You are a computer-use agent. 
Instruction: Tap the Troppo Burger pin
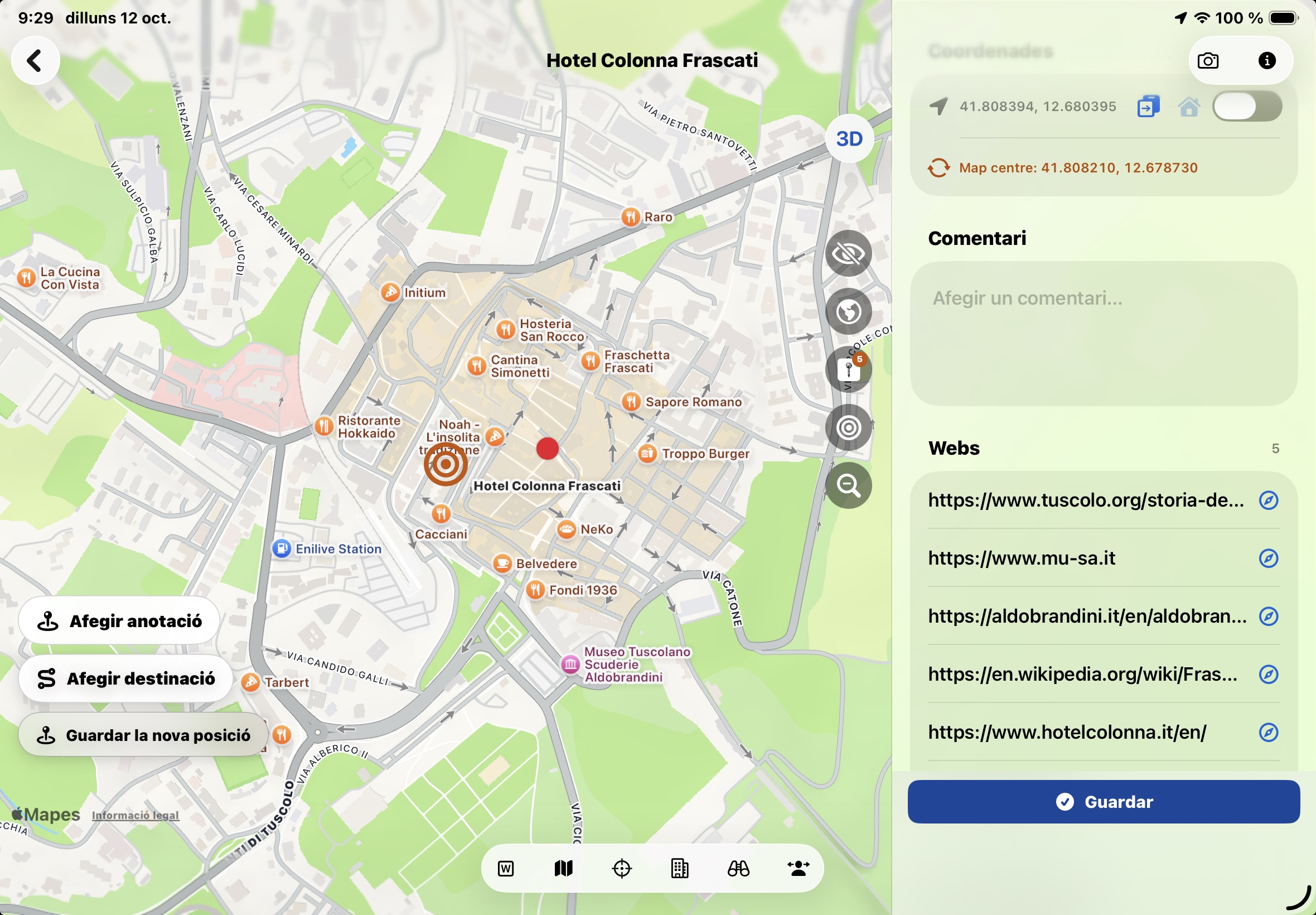click(x=647, y=454)
